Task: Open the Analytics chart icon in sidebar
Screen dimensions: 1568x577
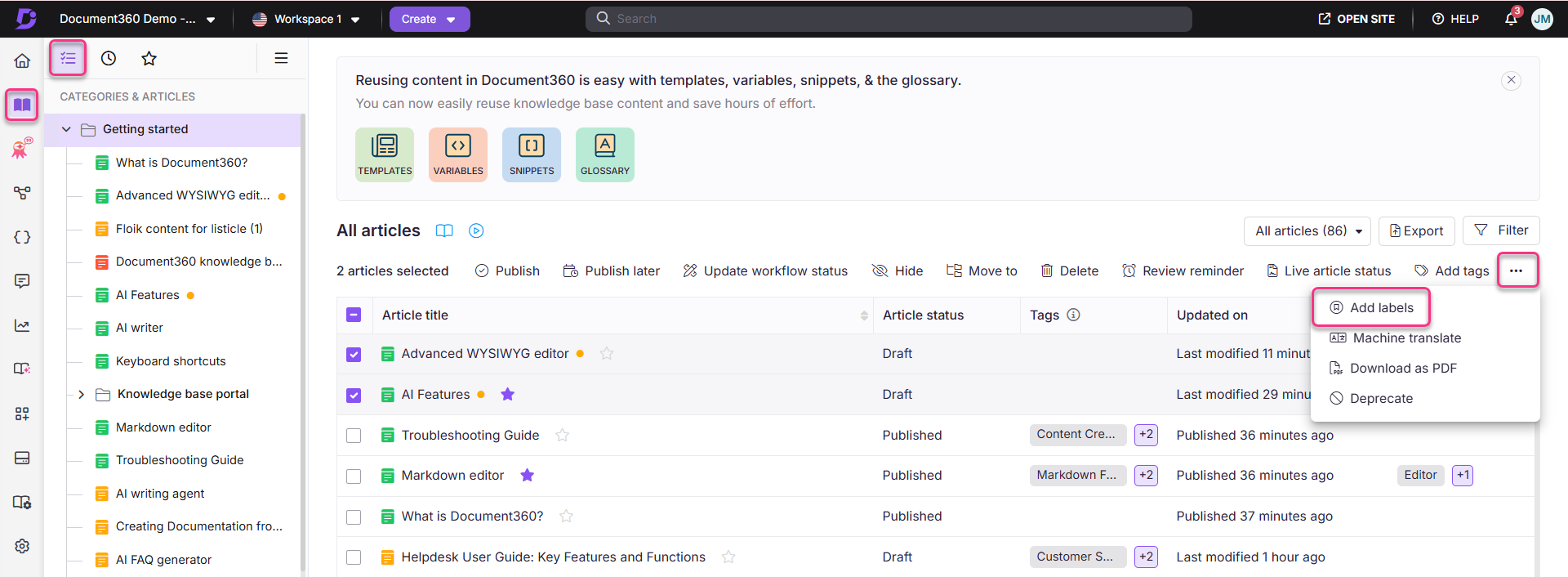Action: 22,325
